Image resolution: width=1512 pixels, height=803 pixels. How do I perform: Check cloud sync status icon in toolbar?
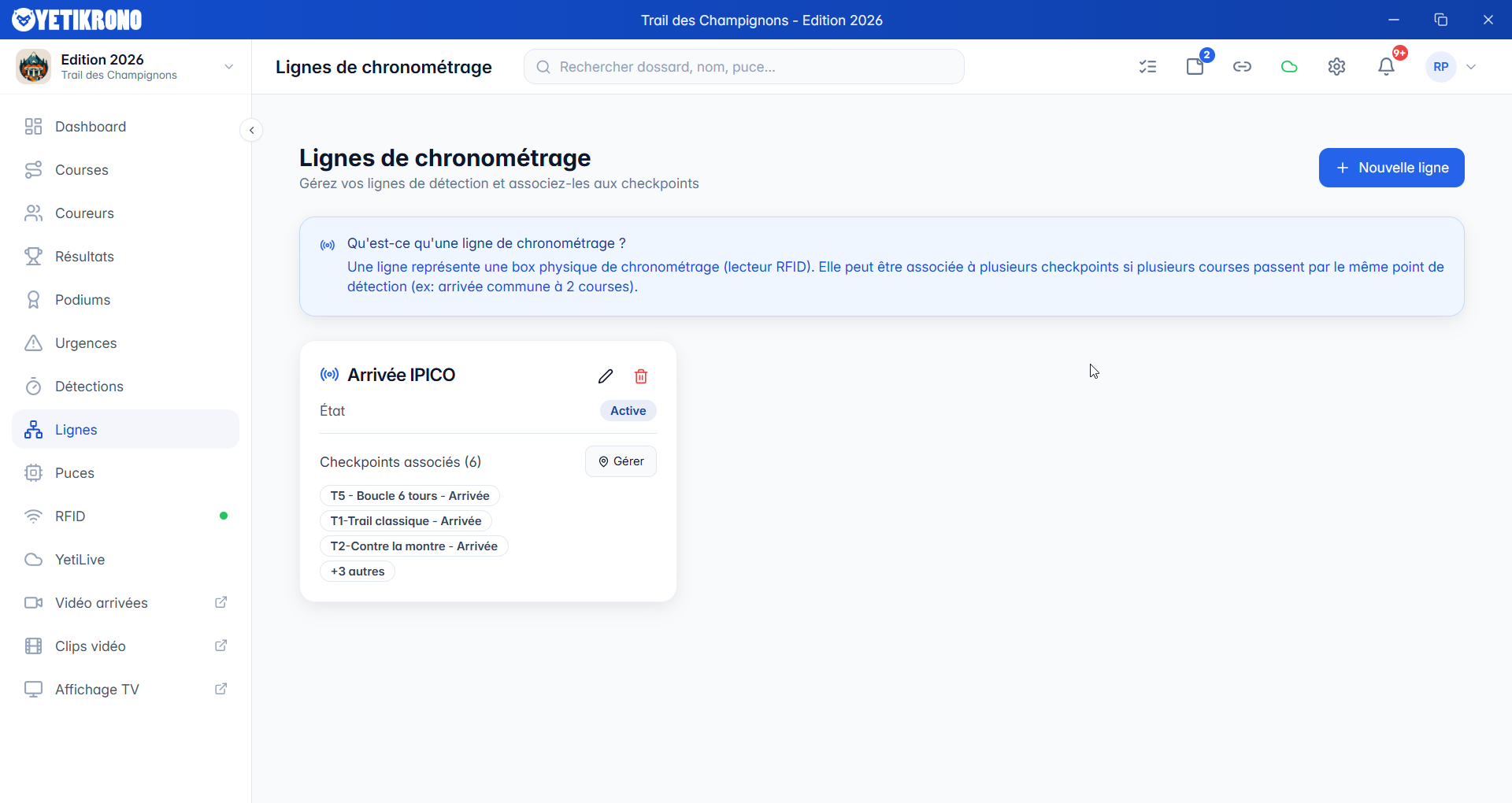pos(1289,67)
